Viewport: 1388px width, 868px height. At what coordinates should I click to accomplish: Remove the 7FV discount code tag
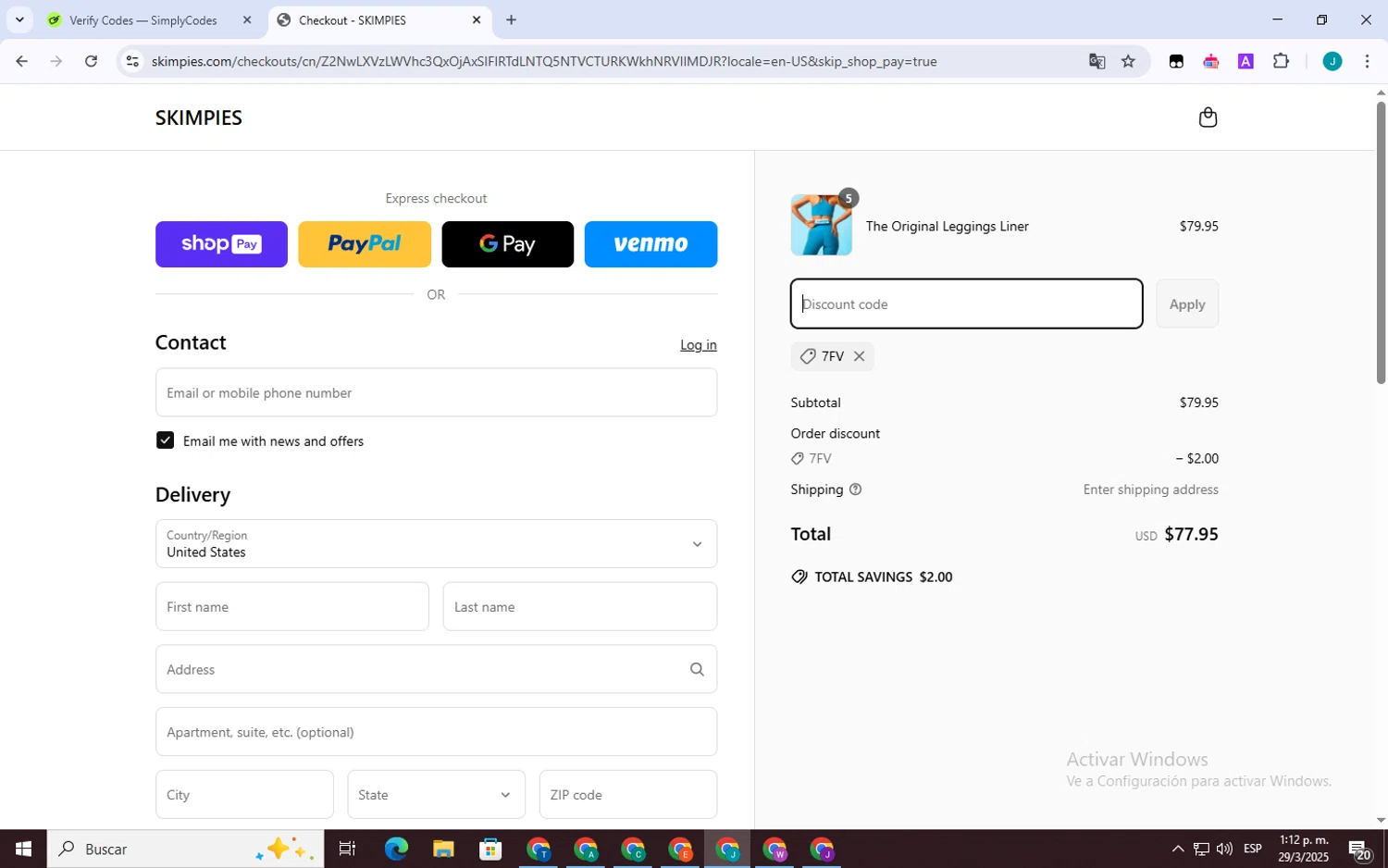click(859, 356)
